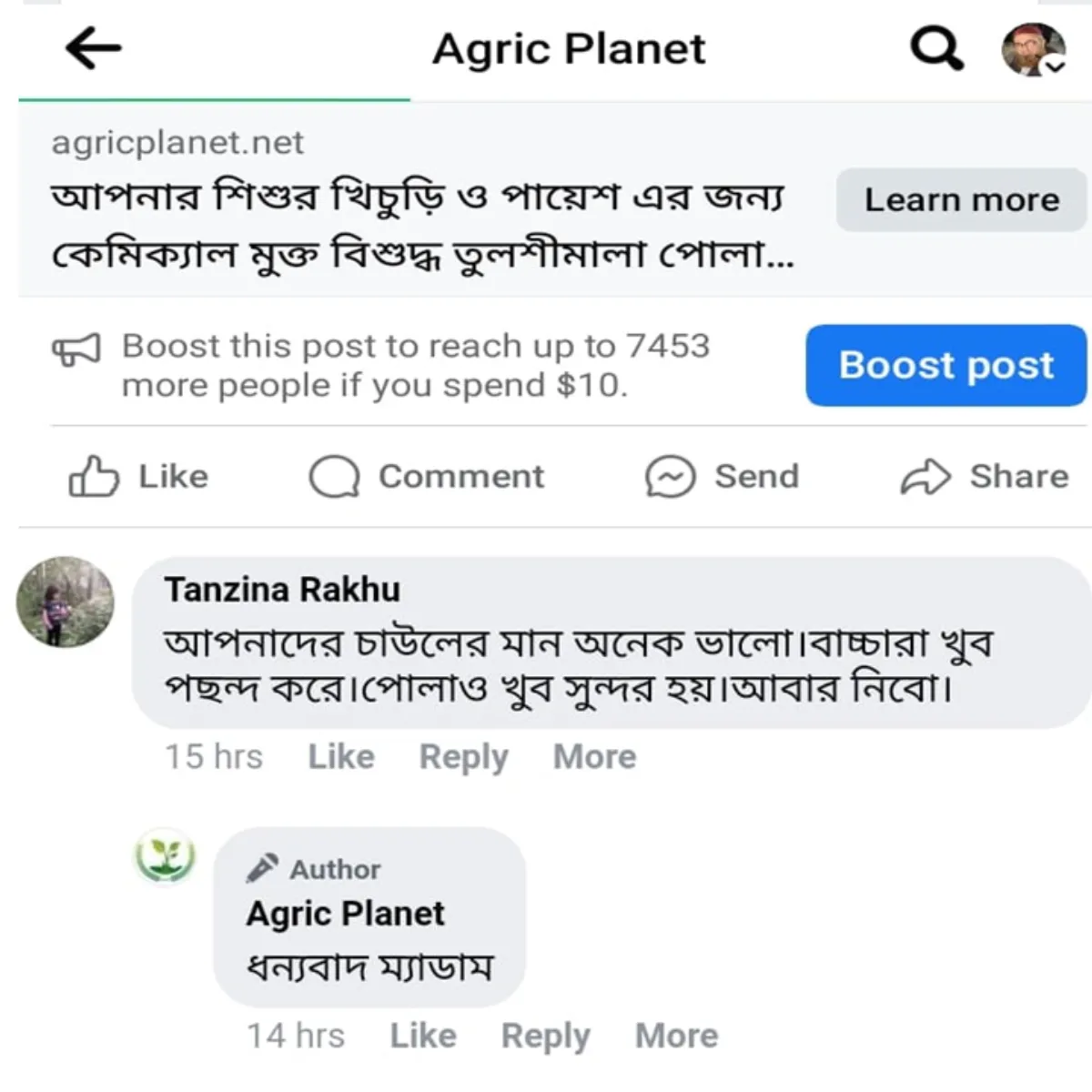This screenshot has width=1092, height=1092.
Task: Like Tanzina Rakhu's comment
Action: tap(341, 756)
